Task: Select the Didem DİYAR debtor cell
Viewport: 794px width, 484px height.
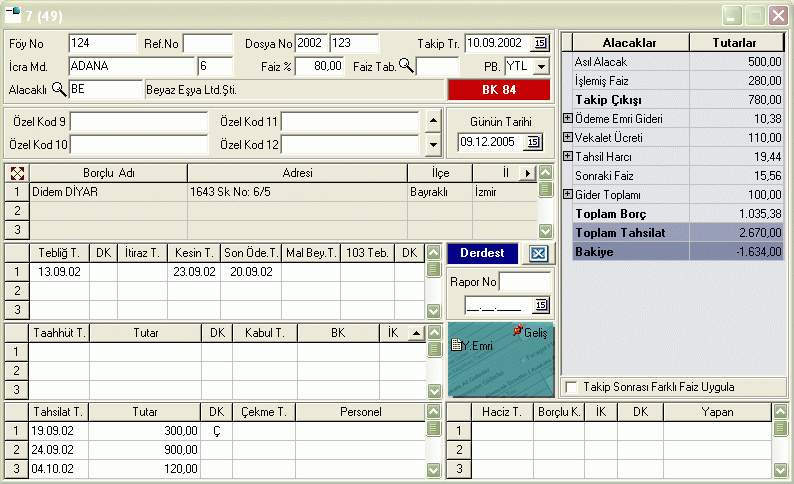Action: [x=108, y=192]
